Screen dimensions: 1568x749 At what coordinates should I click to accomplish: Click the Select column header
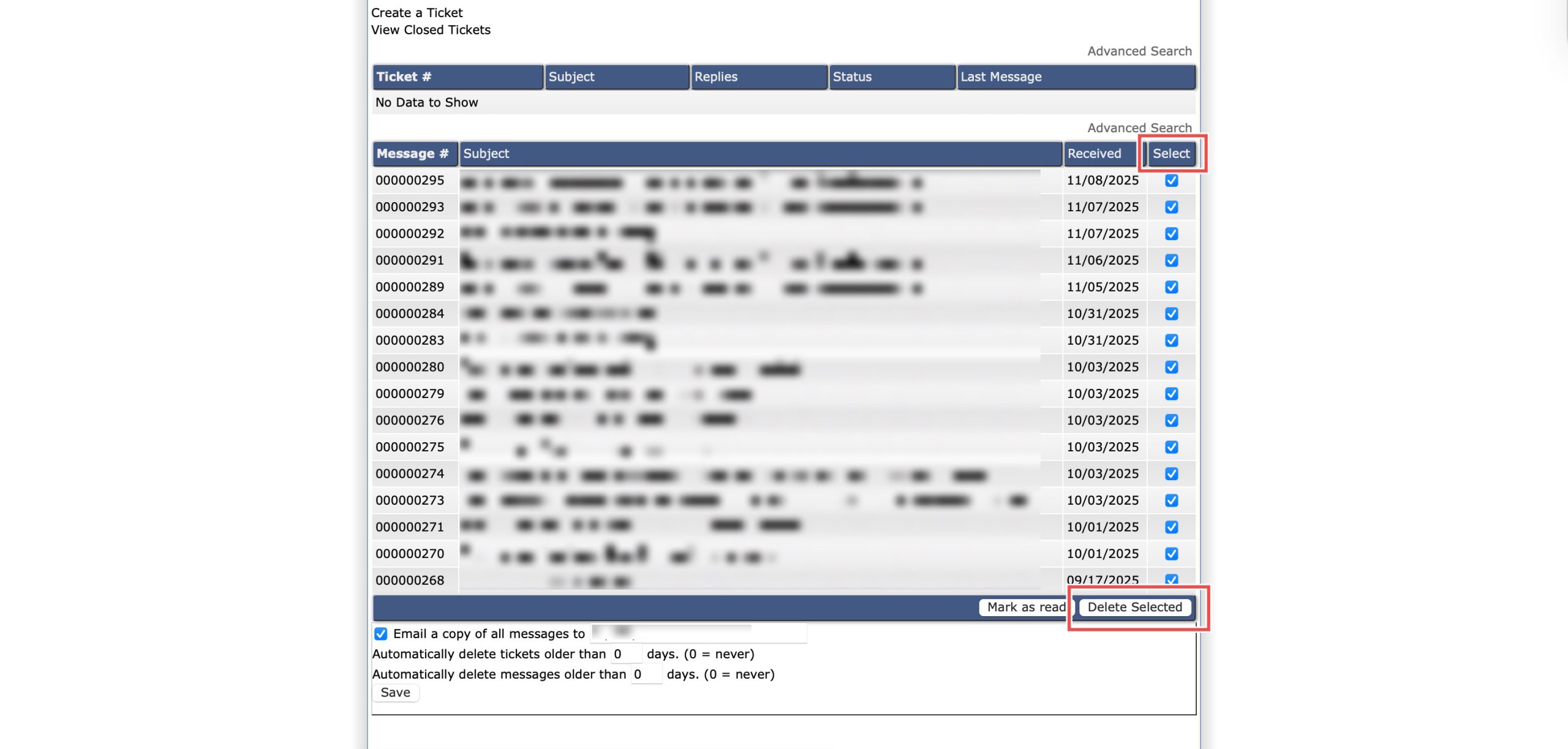tap(1170, 154)
